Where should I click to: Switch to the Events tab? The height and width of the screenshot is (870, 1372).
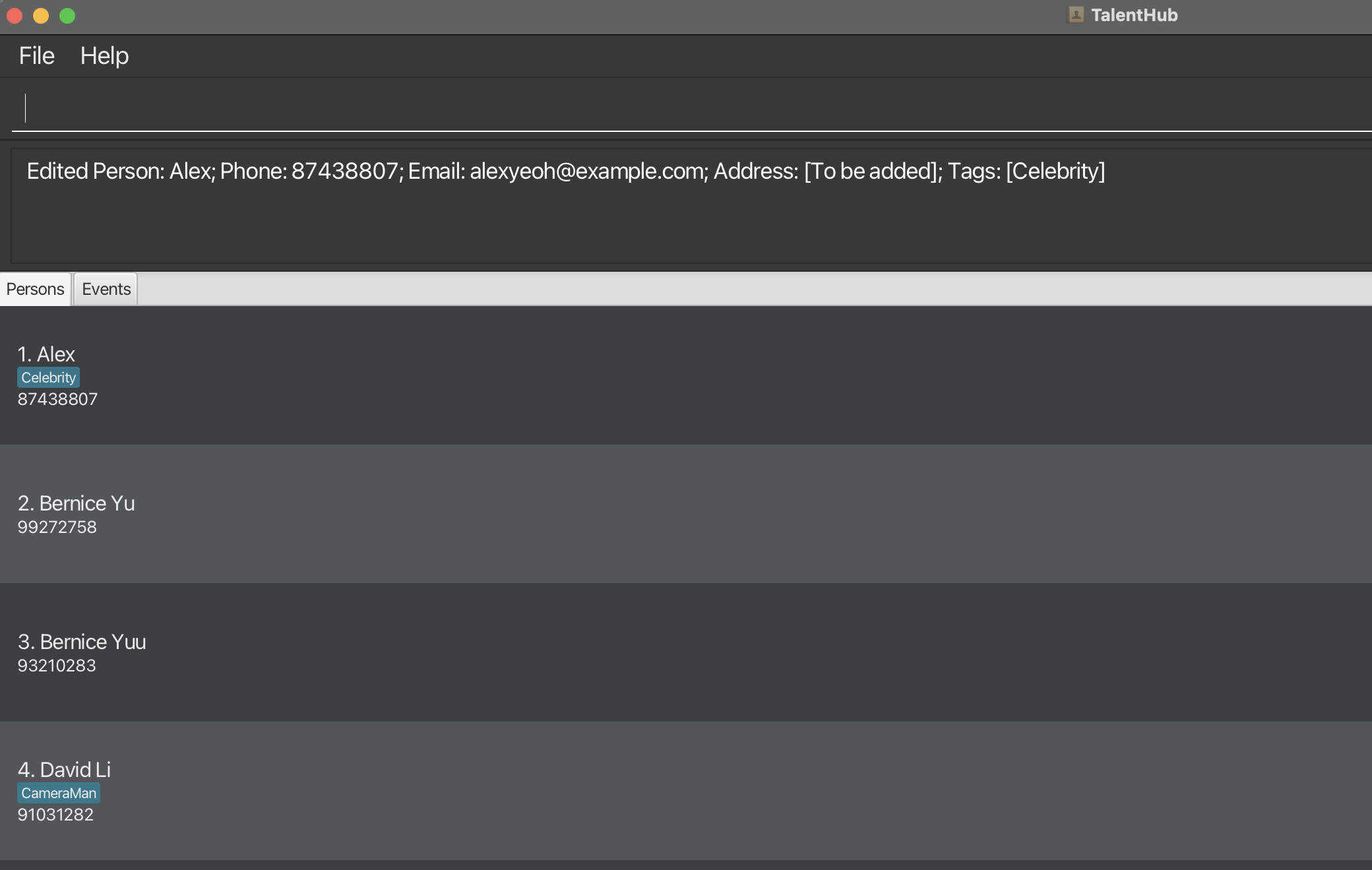[106, 290]
